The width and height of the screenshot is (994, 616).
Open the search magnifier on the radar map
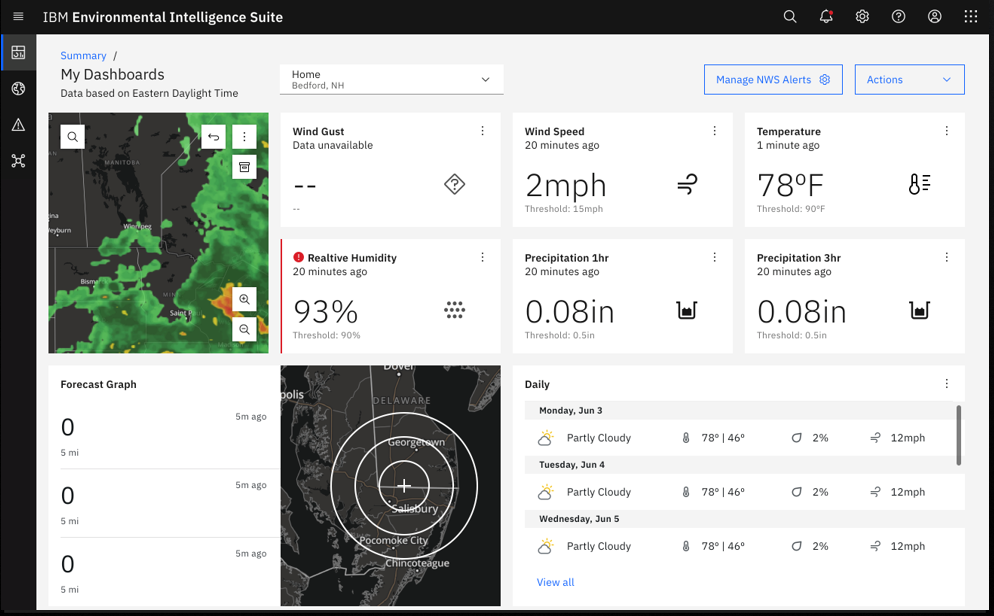click(72, 136)
